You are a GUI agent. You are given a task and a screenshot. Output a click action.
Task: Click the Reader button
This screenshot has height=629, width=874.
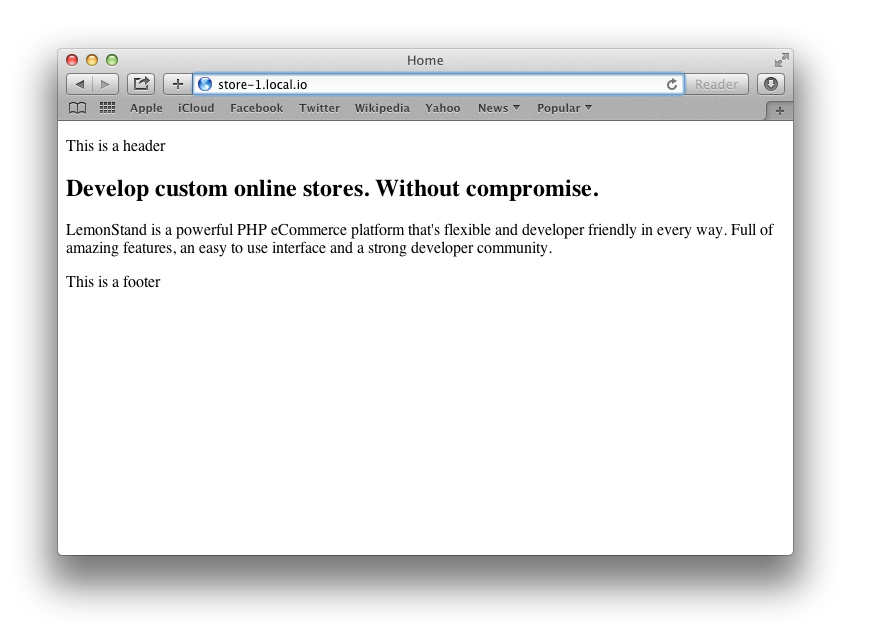(x=716, y=84)
